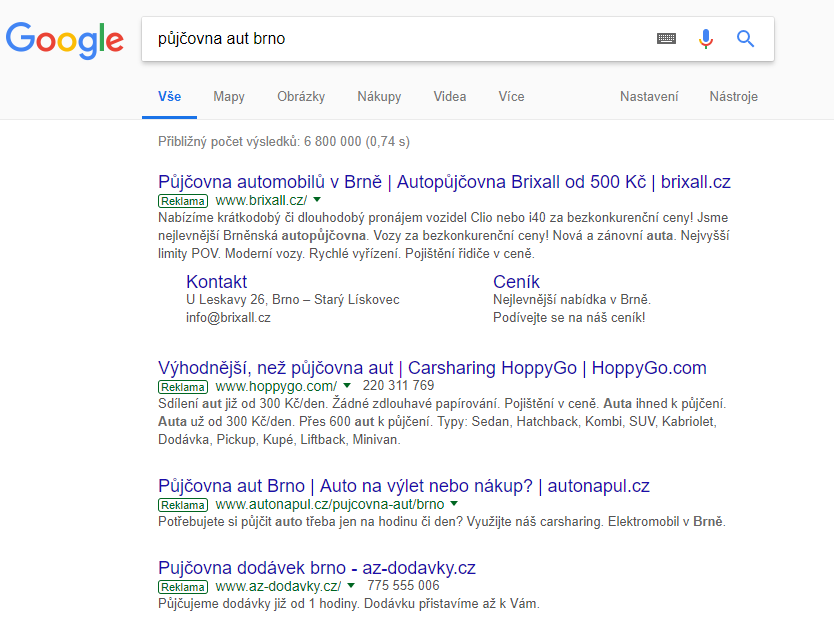Select the Vše tab
Screen dimensions: 834x624
tap(169, 96)
